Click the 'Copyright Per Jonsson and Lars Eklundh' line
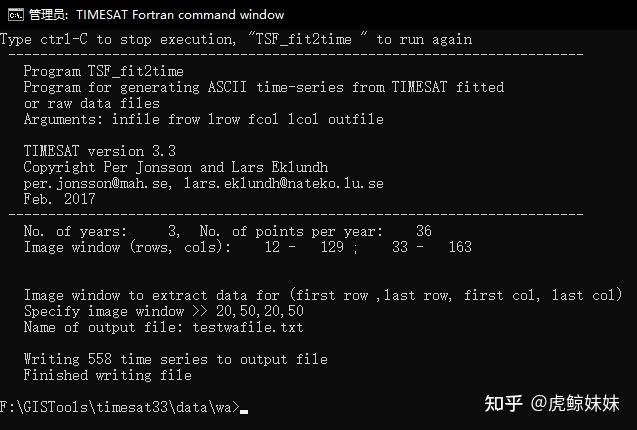637x430 pixels. pyautogui.click(x=176, y=167)
